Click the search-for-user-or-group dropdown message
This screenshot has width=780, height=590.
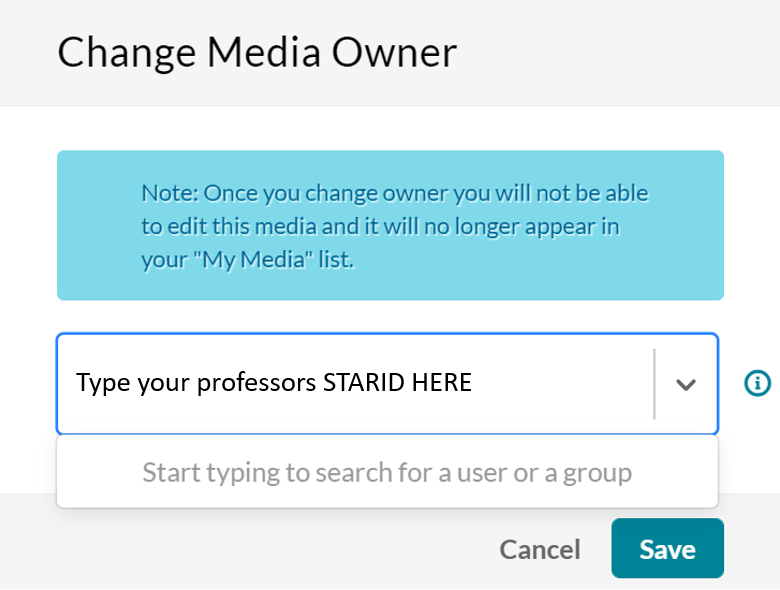pyautogui.click(x=387, y=472)
